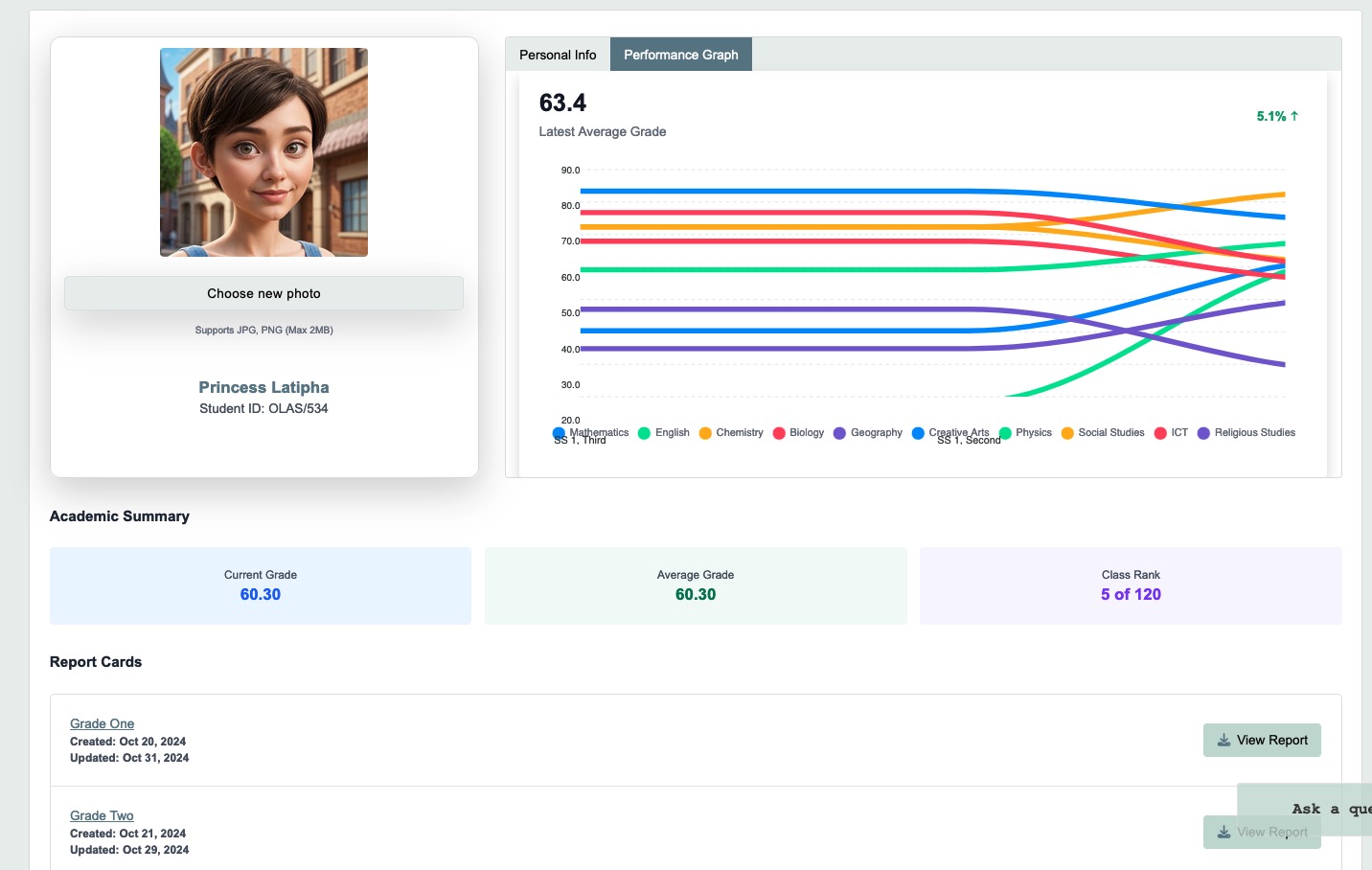Click the download icon on Grade One's View Report
1372x870 pixels.
tap(1223, 741)
